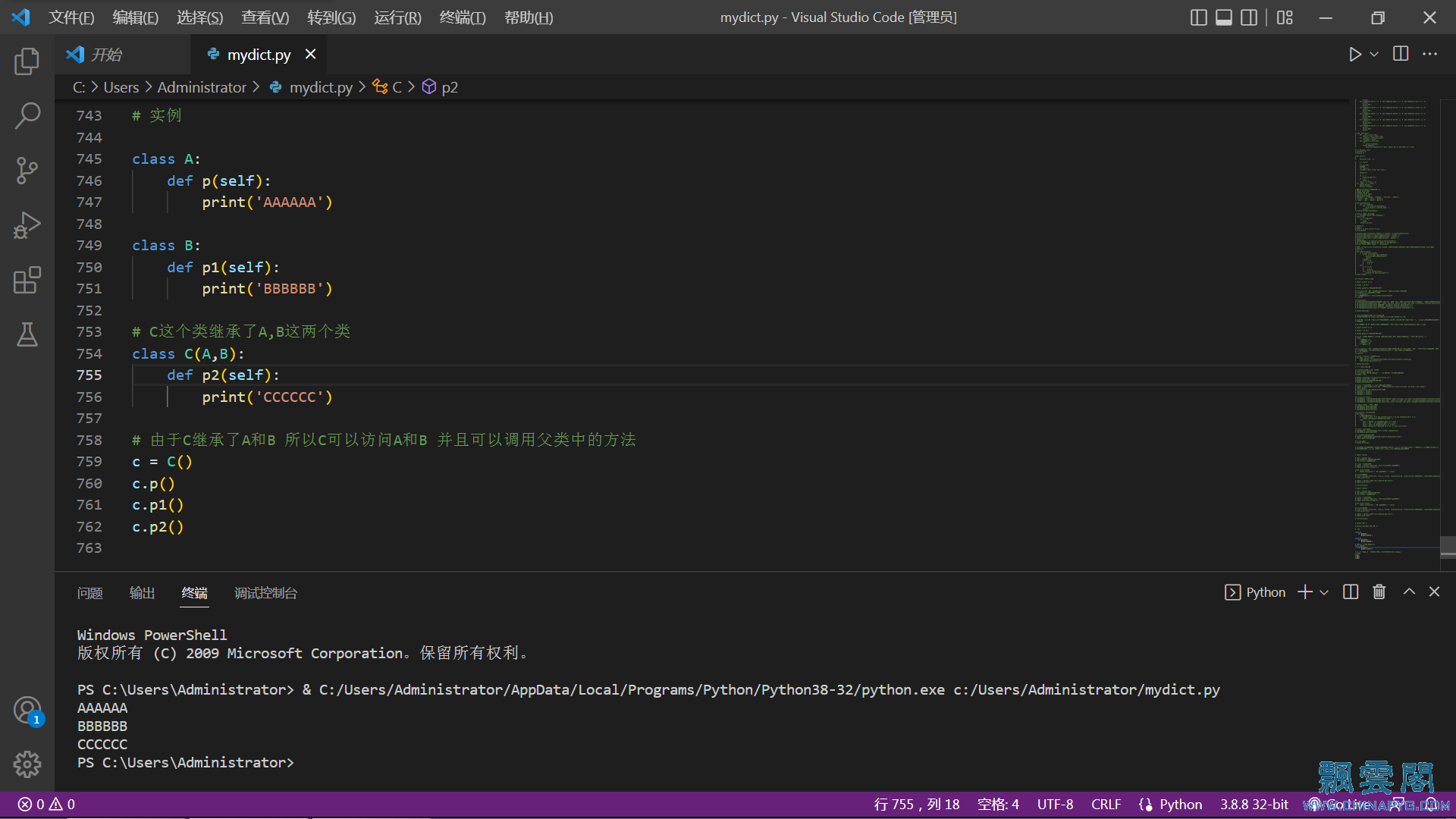The height and width of the screenshot is (819, 1456).
Task: Open Customize Layout icon
Action: coord(1285,17)
